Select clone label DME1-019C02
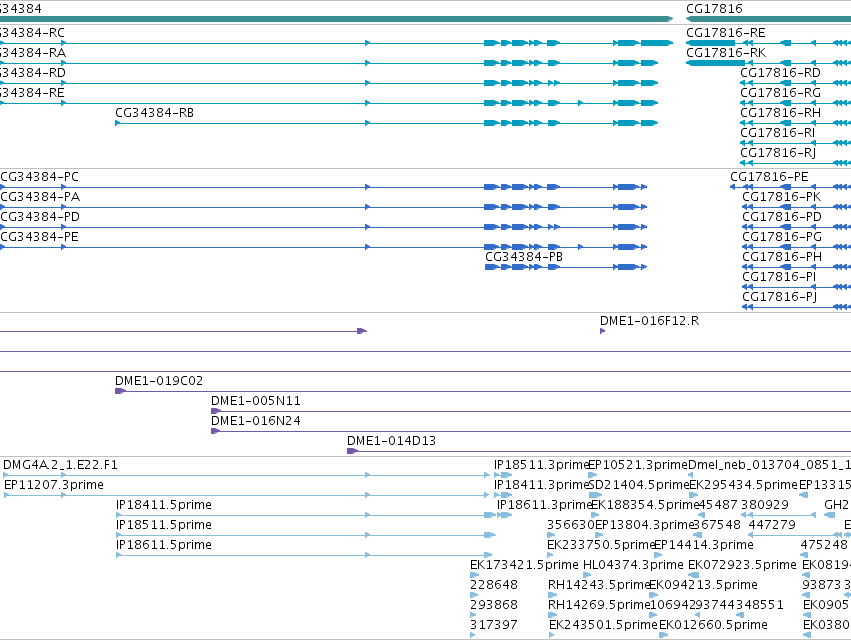Screen dimensions: 851x640 point(159,381)
